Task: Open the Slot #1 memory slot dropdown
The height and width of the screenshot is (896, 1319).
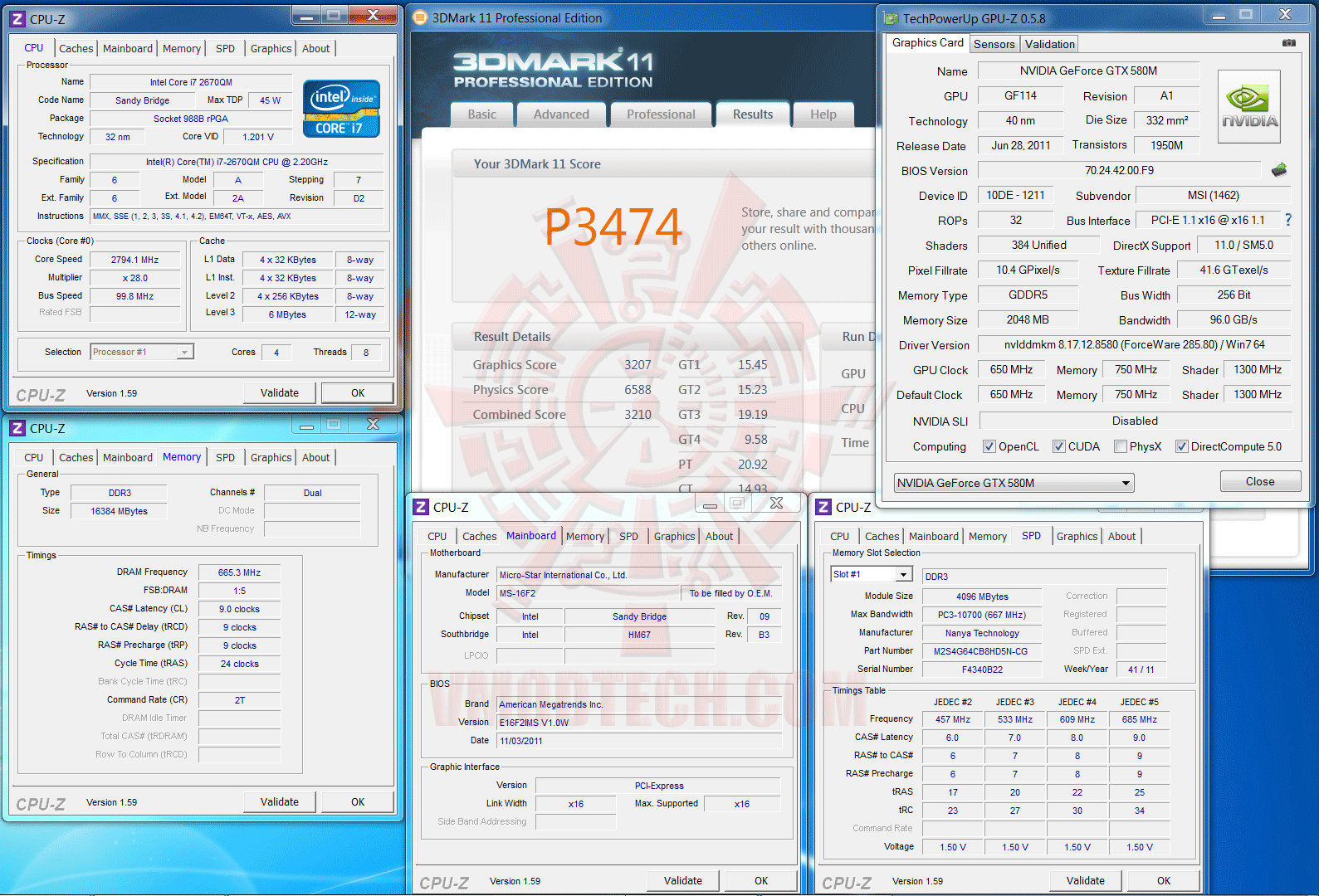Action: coord(872,574)
